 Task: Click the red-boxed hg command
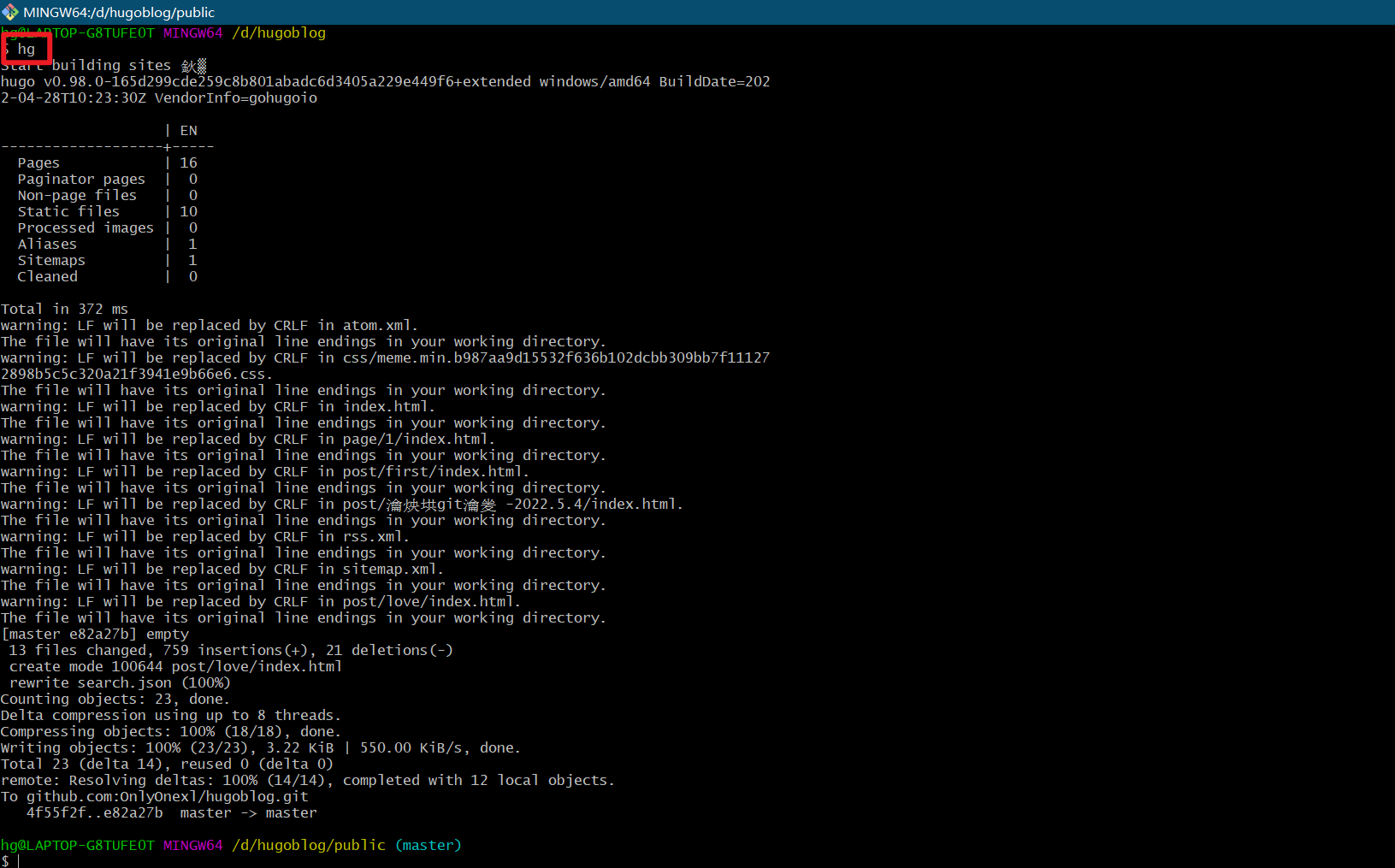click(27, 50)
